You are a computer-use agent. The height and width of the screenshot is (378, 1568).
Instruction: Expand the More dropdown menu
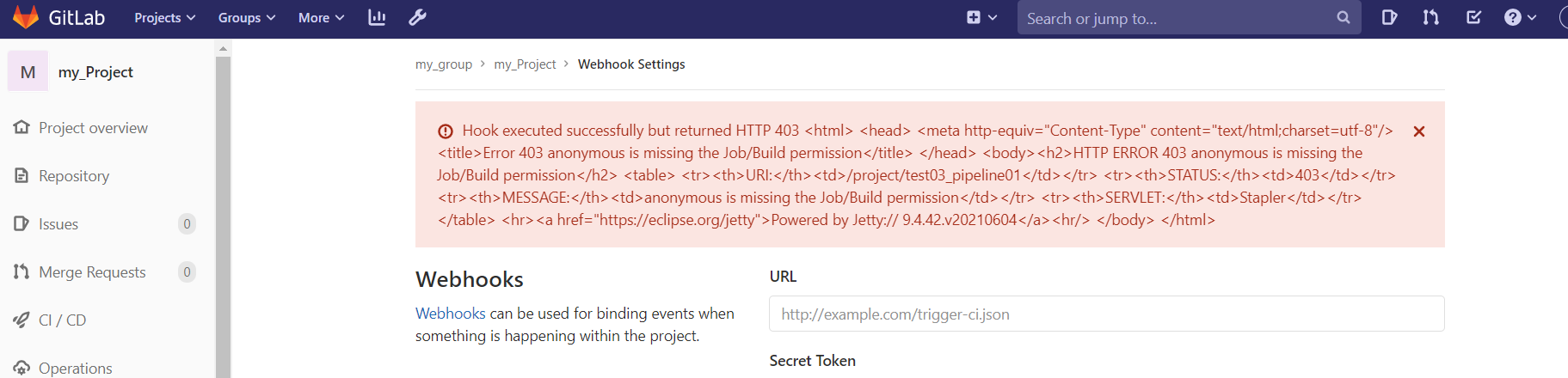(321, 17)
